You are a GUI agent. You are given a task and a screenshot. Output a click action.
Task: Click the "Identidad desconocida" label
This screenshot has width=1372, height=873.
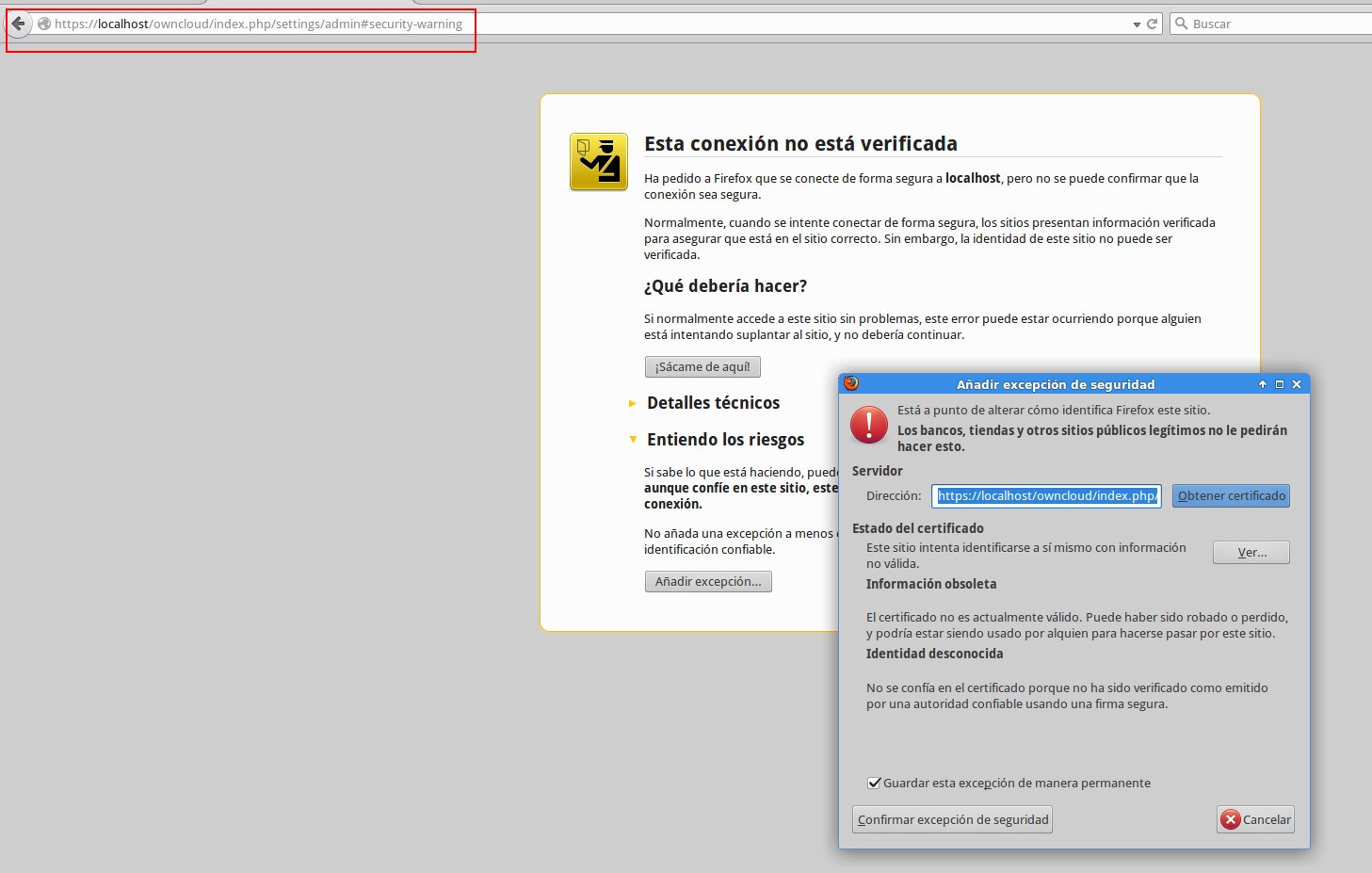[934, 654]
